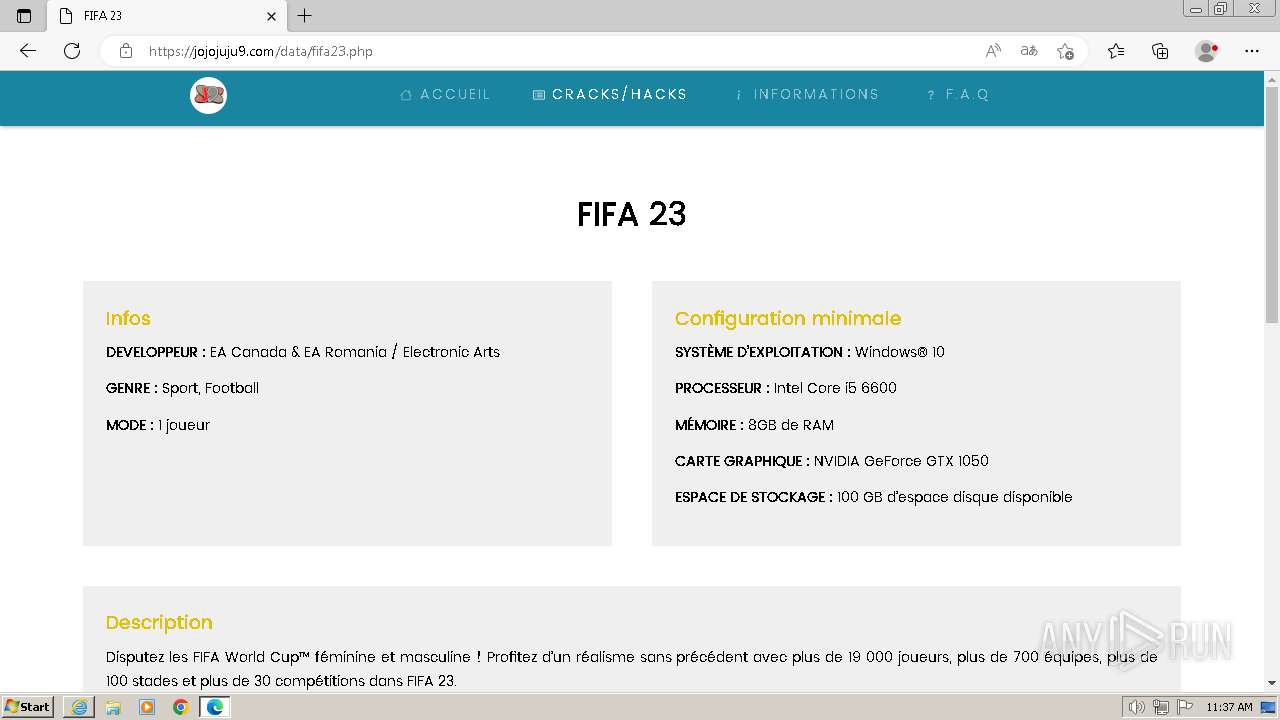The image size is (1280, 720).
Task: Select the Edge icon in the taskbar
Action: pyautogui.click(x=214, y=707)
